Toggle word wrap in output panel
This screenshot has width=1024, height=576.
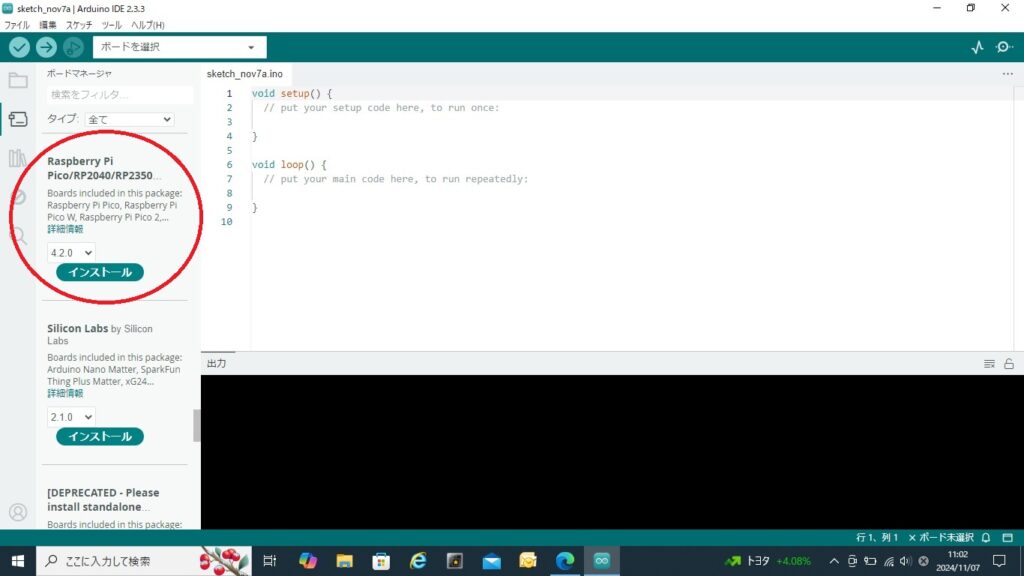[x=989, y=364]
